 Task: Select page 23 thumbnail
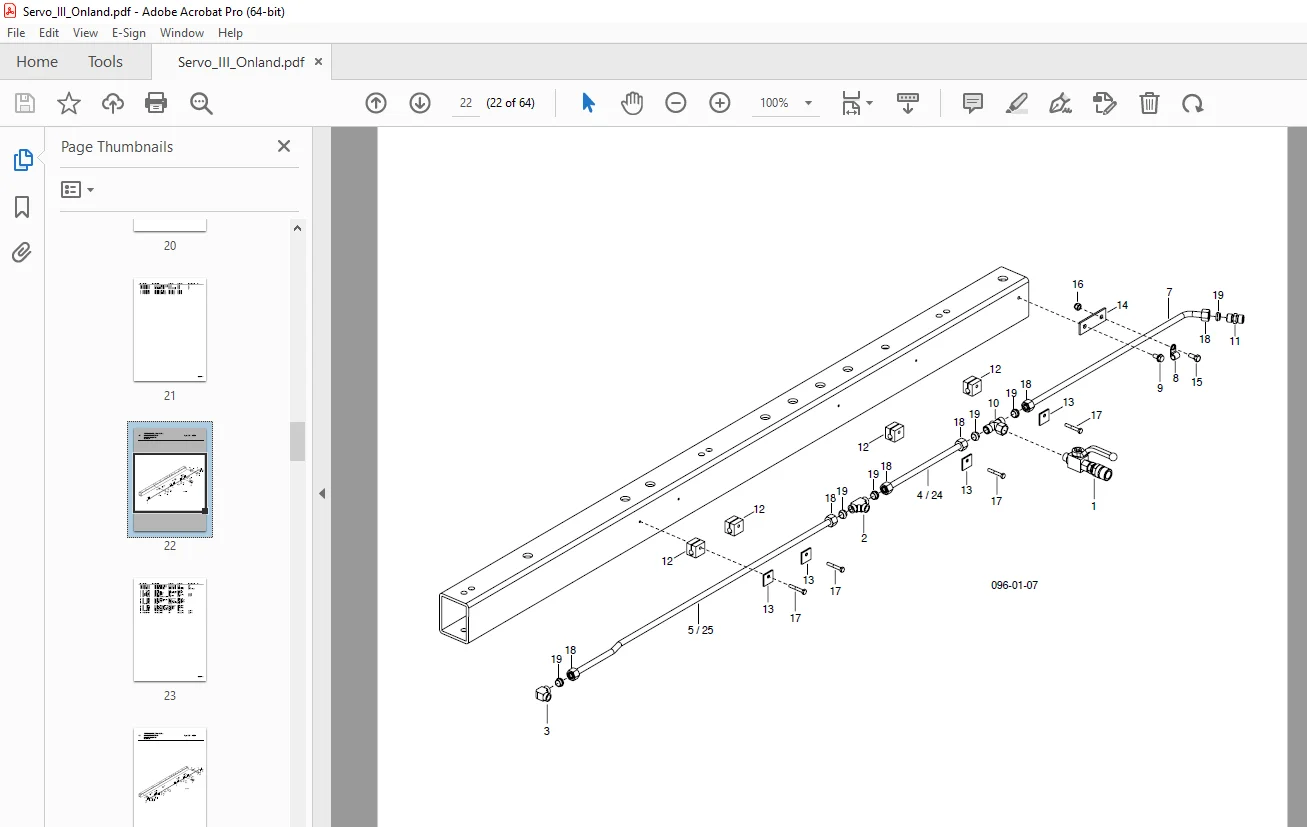[x=170, y=630]
